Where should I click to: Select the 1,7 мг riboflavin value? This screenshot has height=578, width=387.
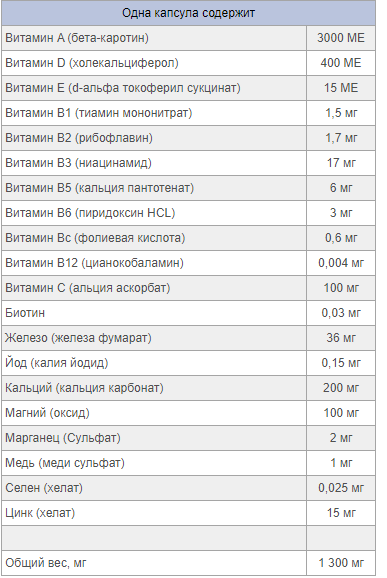click(x=341, y=138)
